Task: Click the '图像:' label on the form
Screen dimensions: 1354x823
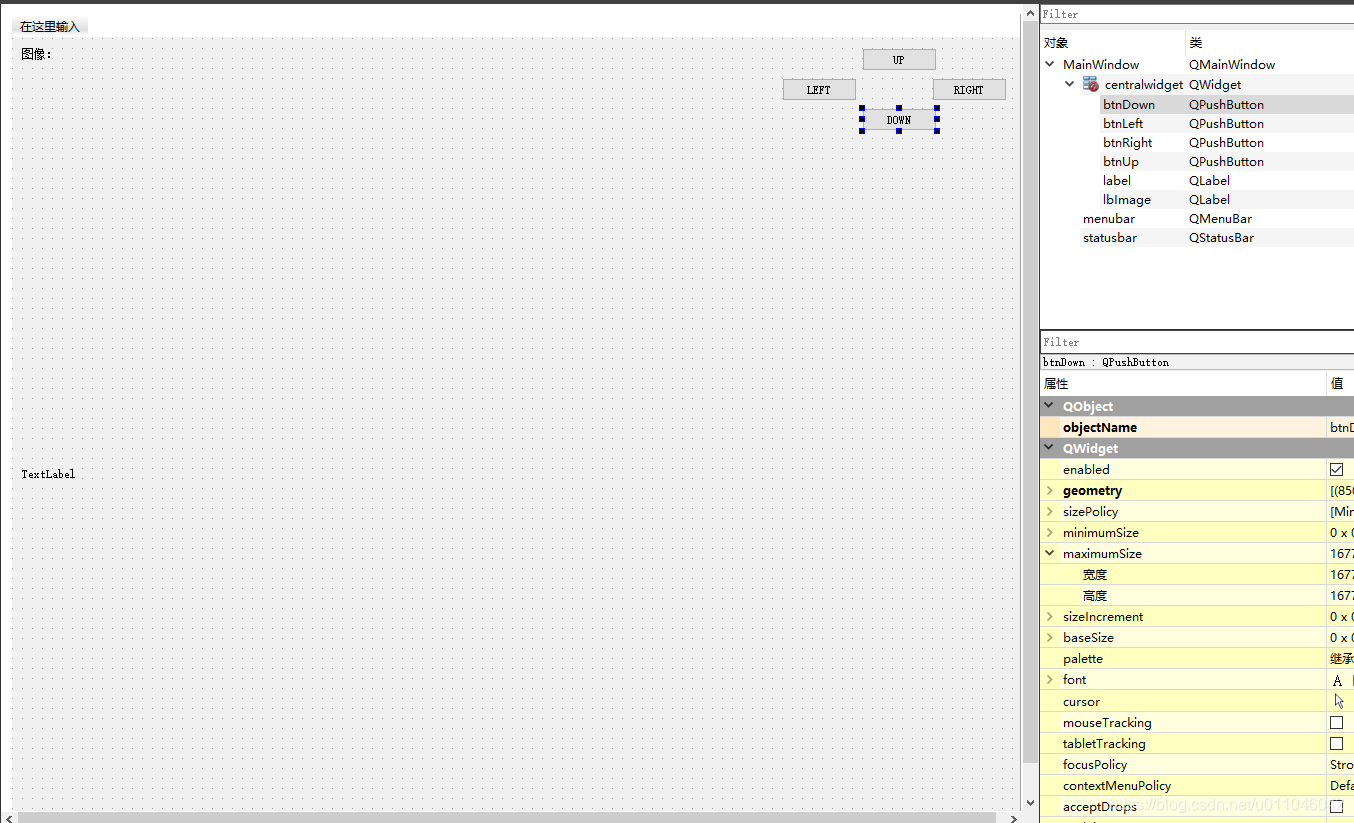Action: point(36,54)
